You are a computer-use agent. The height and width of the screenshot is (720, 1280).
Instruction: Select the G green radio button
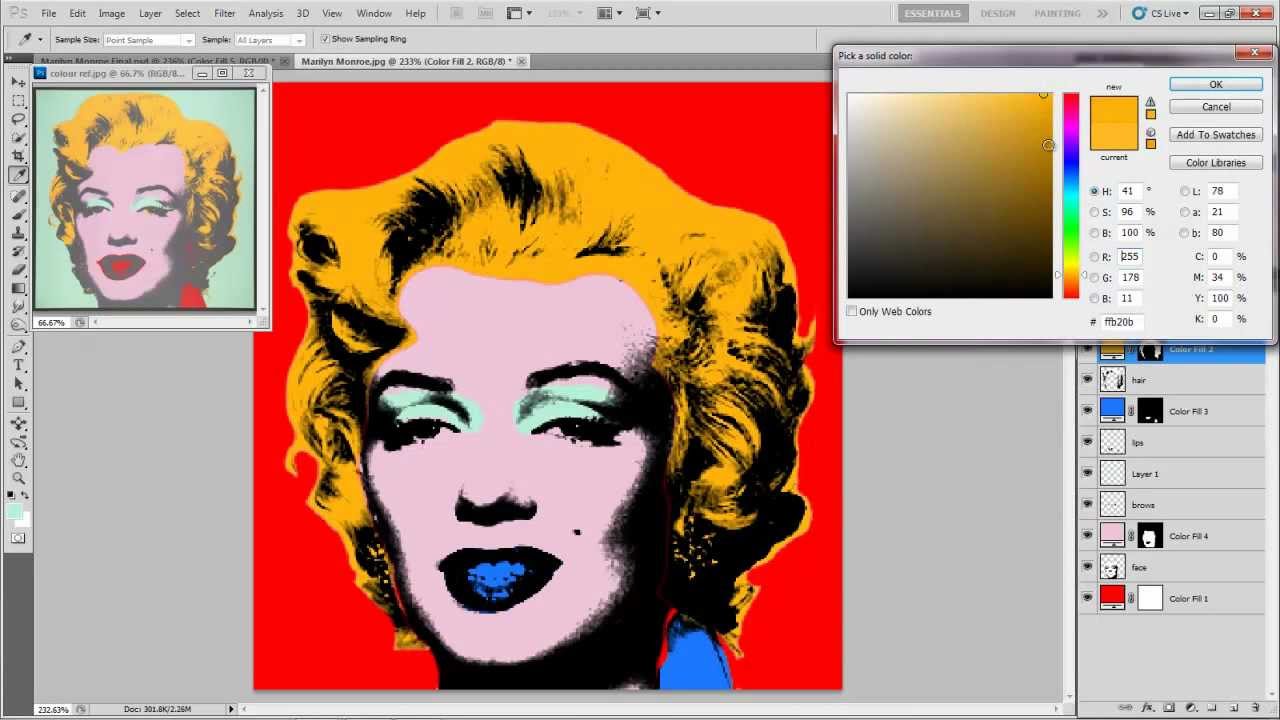pos(1094,277)
